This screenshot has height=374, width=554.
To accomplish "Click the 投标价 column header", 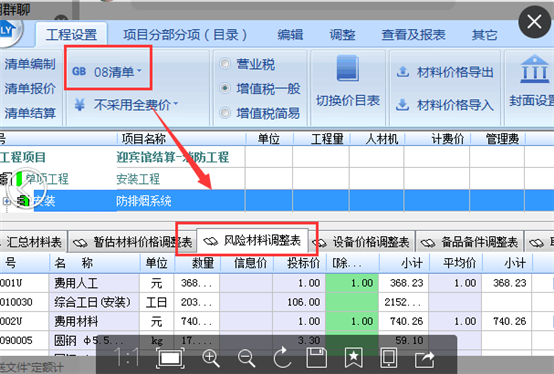I will coord(303,263).
